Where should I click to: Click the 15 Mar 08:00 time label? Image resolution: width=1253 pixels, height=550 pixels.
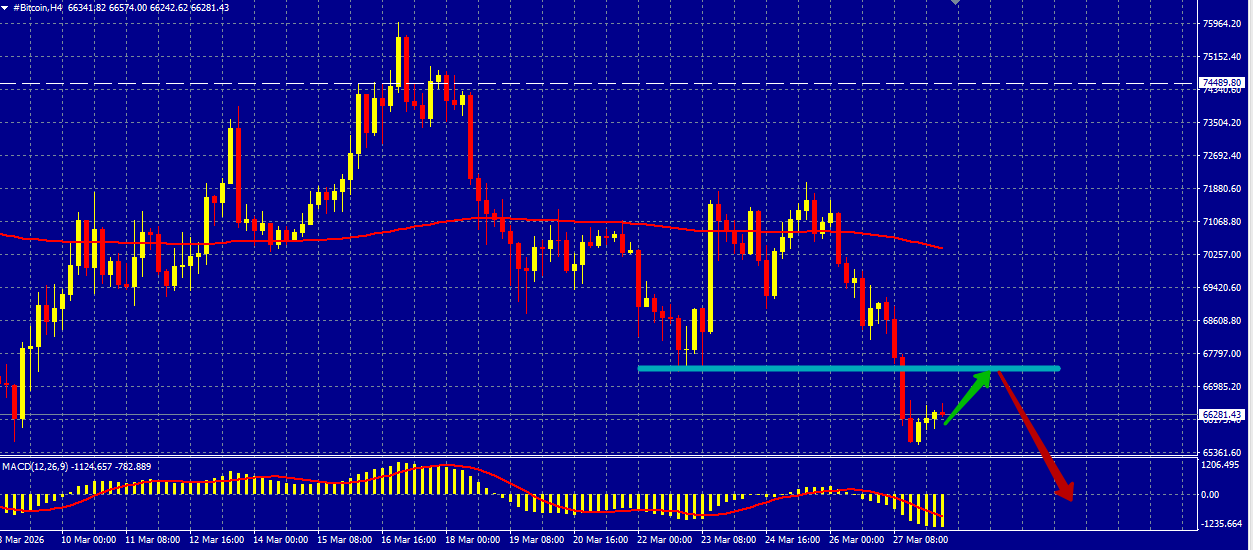point(344,539)
